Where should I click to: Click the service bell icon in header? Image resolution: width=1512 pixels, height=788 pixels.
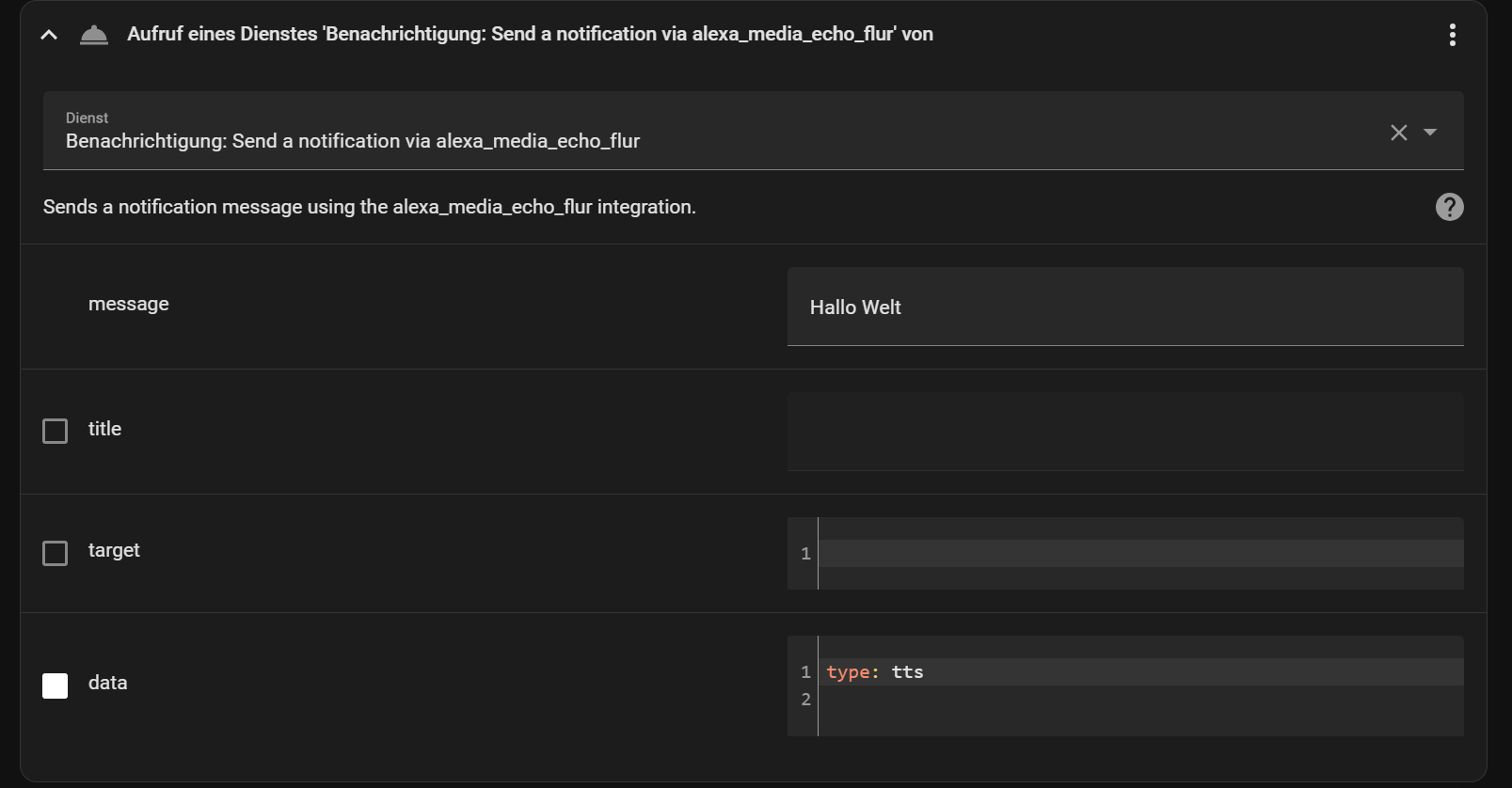(x=94, y=35)
